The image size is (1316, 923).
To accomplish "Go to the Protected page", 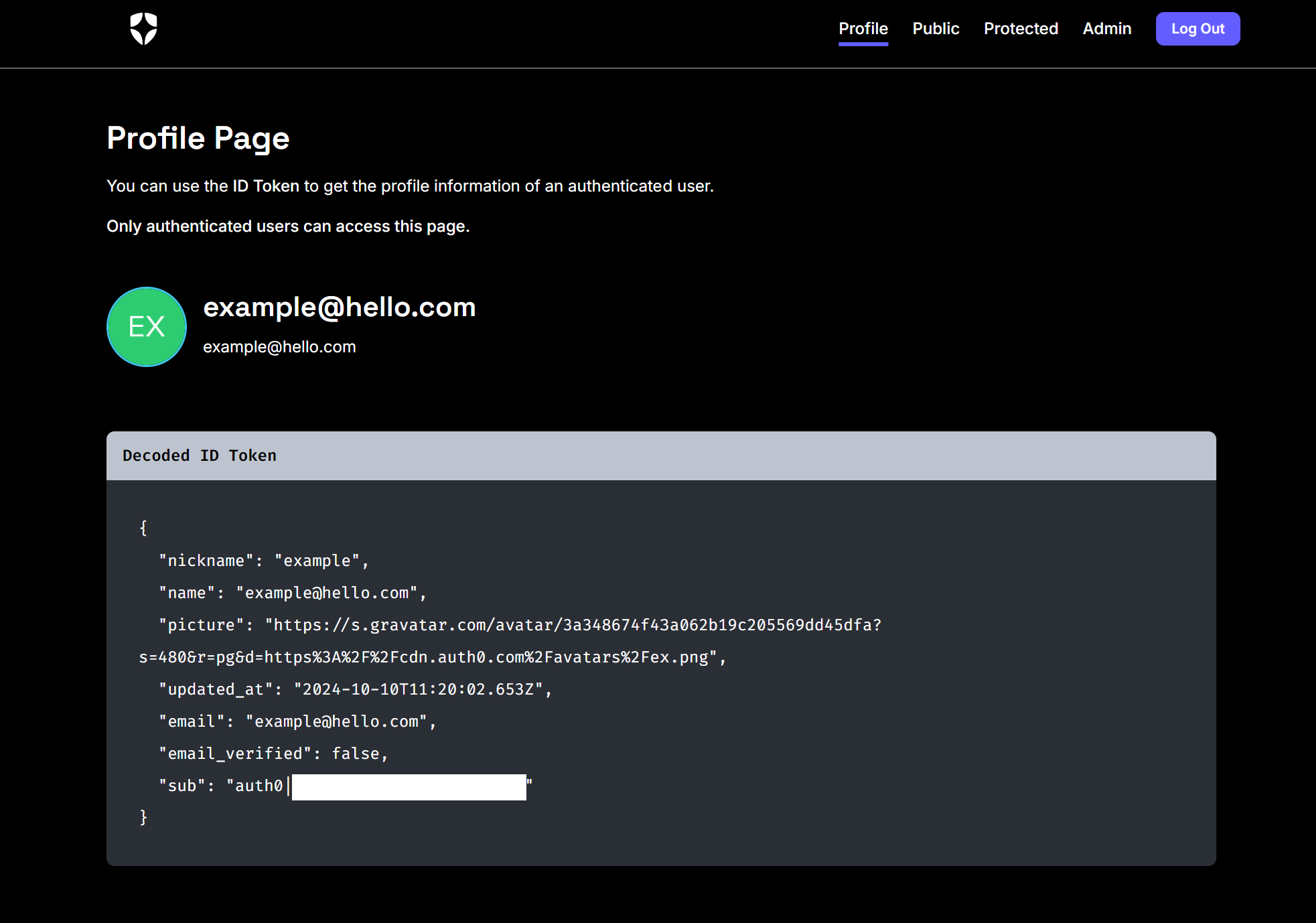I will (1021, 29).
